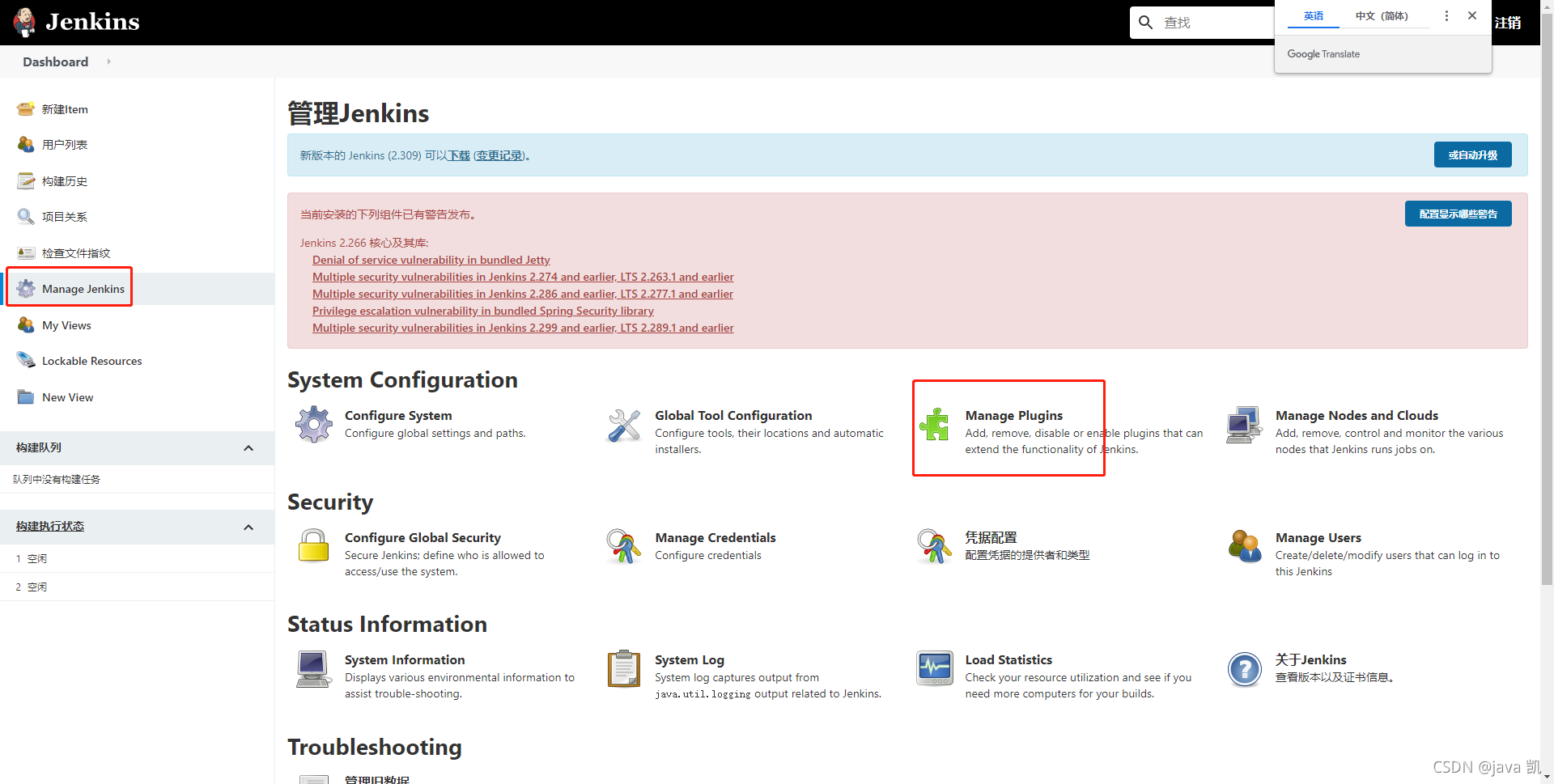Open the 关于Jenkins link
Screen dimensions: 1554x784
tap(1310, 659)
